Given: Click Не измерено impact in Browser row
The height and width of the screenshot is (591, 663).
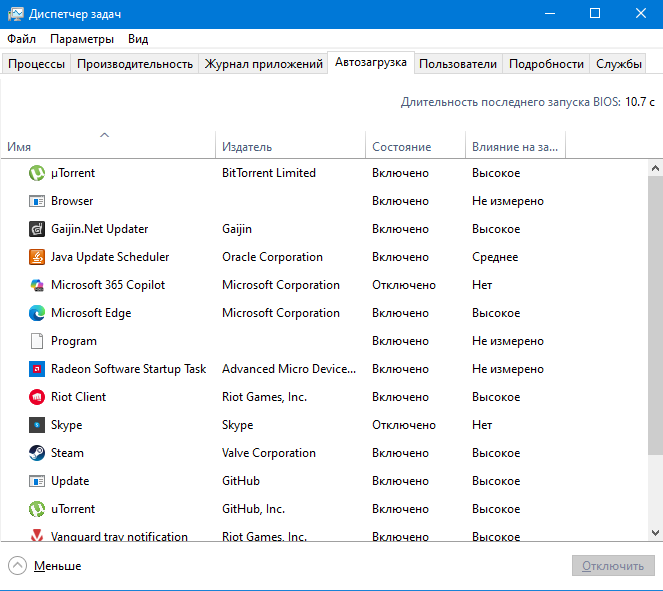Looking at the screenshot, I should 508,201.
